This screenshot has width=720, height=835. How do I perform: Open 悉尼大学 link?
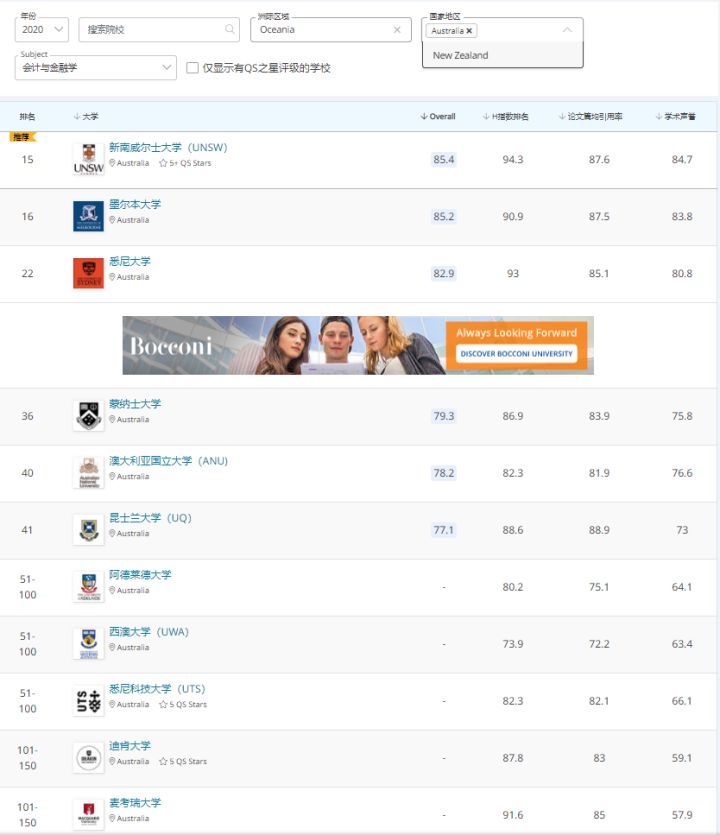coord(130,261)
